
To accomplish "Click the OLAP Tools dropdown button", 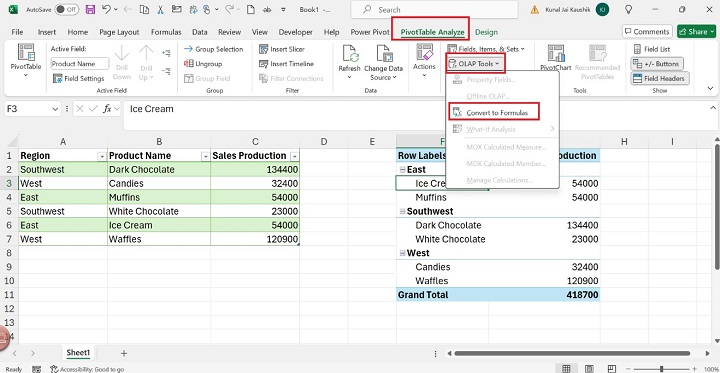I will point(475,63).
